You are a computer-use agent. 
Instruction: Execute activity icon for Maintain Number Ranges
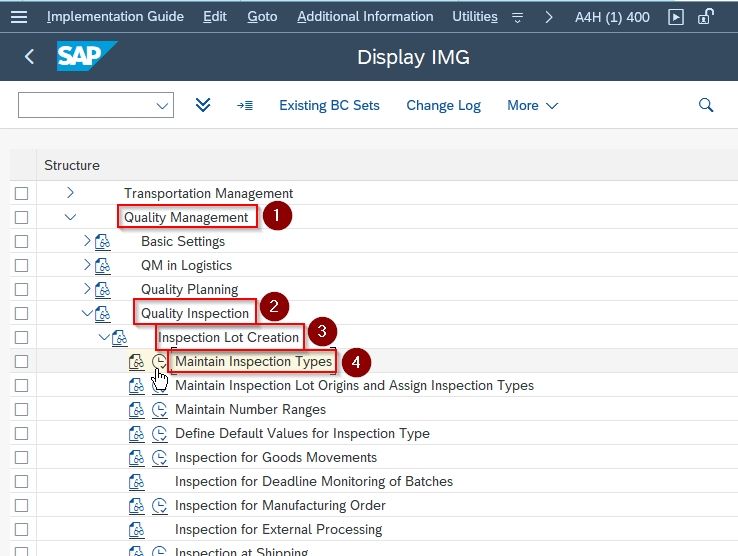coord(160,410)
